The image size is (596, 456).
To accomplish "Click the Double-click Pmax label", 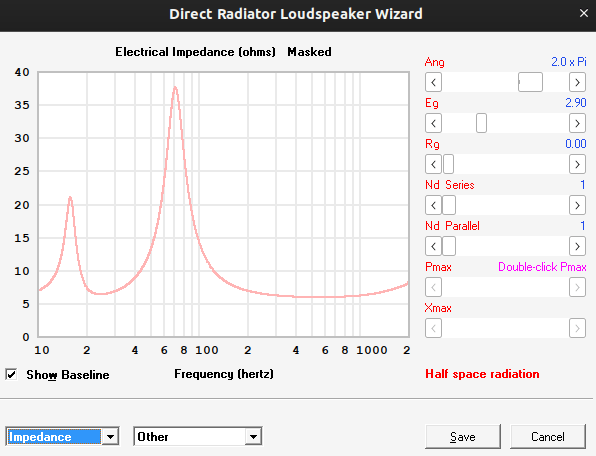I will coord(542,267).
